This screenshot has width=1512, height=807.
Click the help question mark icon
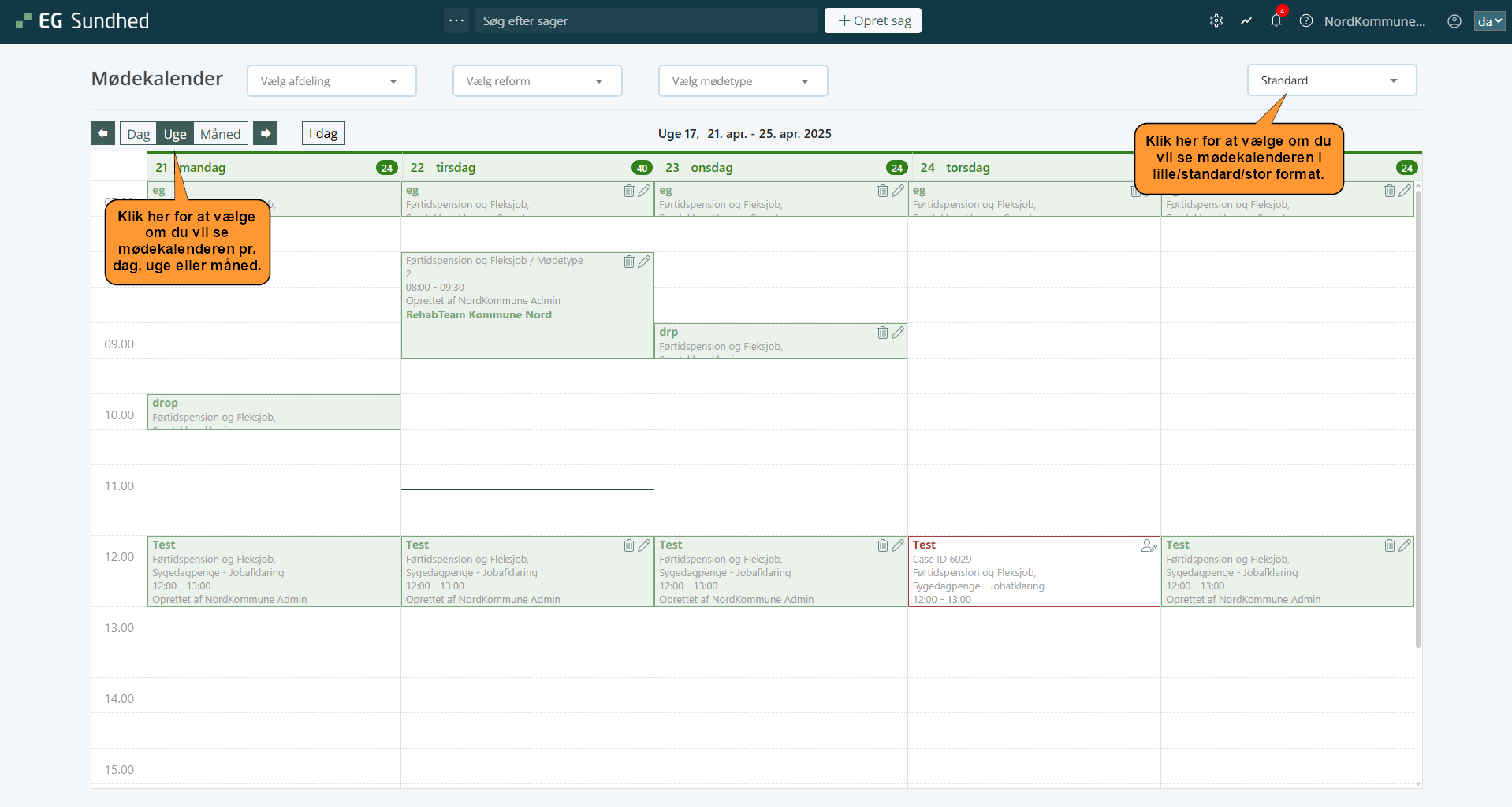click(x=1306, y=21)
